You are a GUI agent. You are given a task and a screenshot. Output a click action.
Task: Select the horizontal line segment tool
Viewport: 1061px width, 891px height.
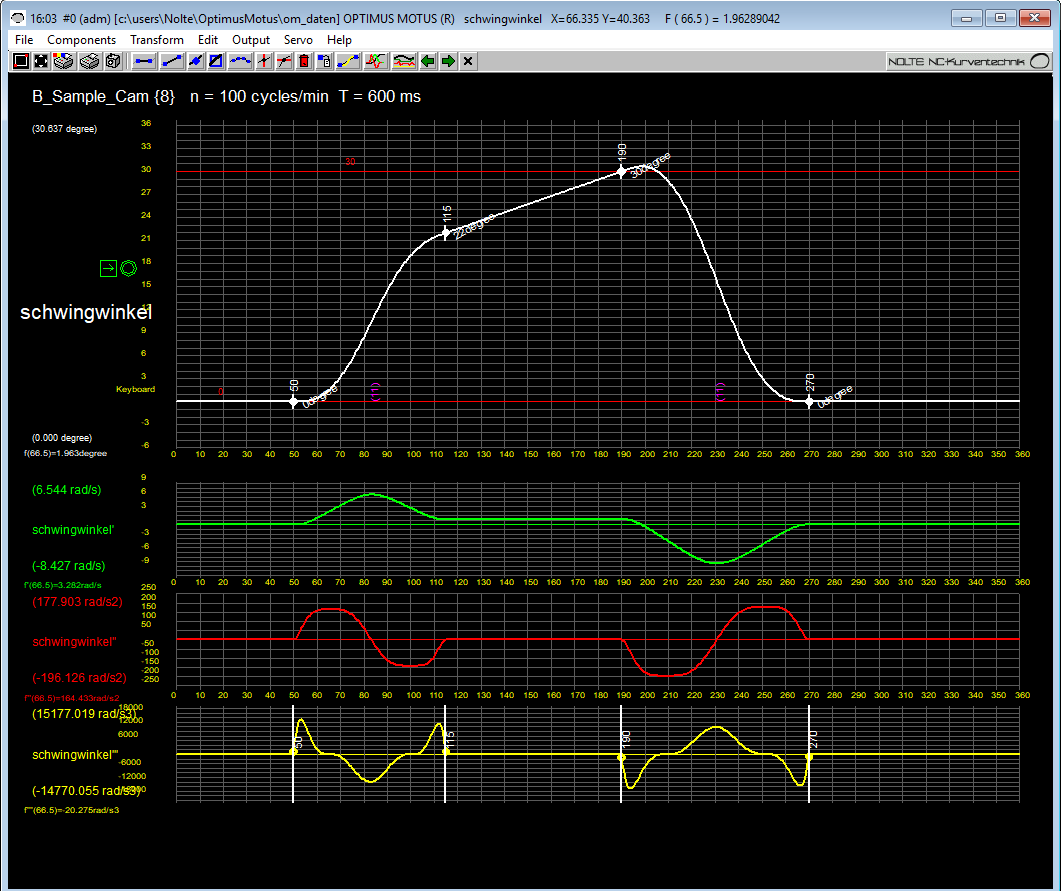pyautogui.click(x=143, y=61)
